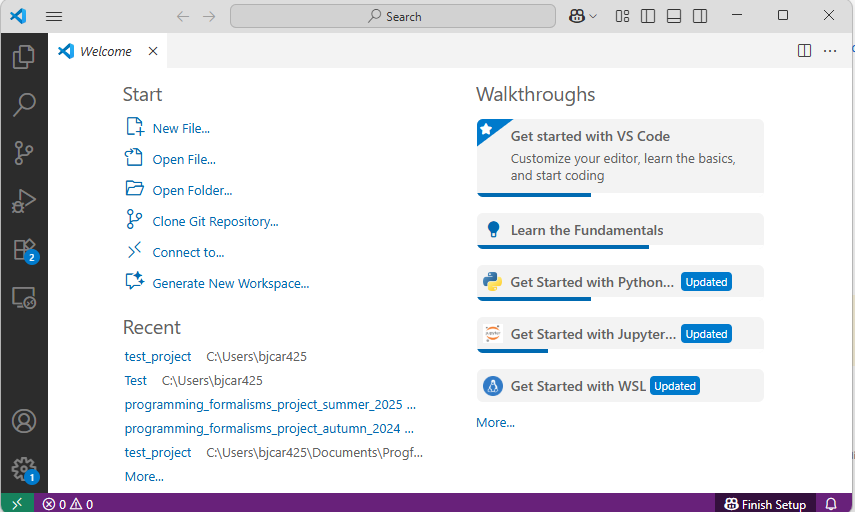
Task: Open the Copilot chat icon
Action: (577, 16)
